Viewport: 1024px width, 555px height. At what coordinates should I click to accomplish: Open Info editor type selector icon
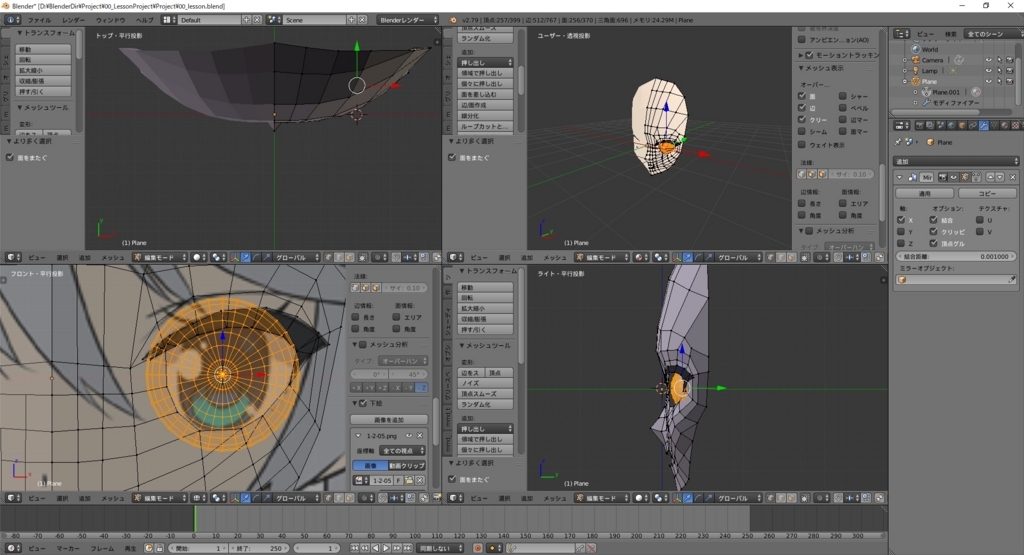pos(12,20)
